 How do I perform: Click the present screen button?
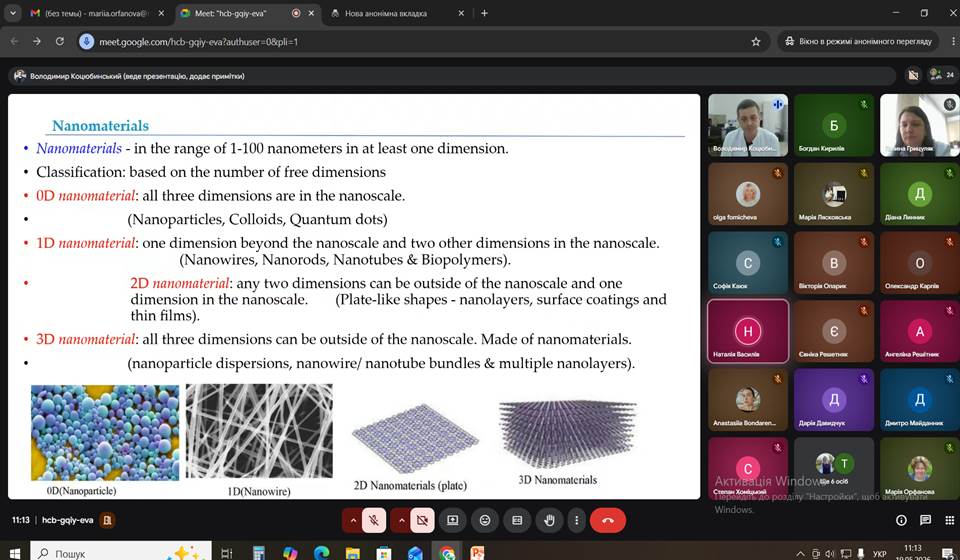tap(452, 520)
